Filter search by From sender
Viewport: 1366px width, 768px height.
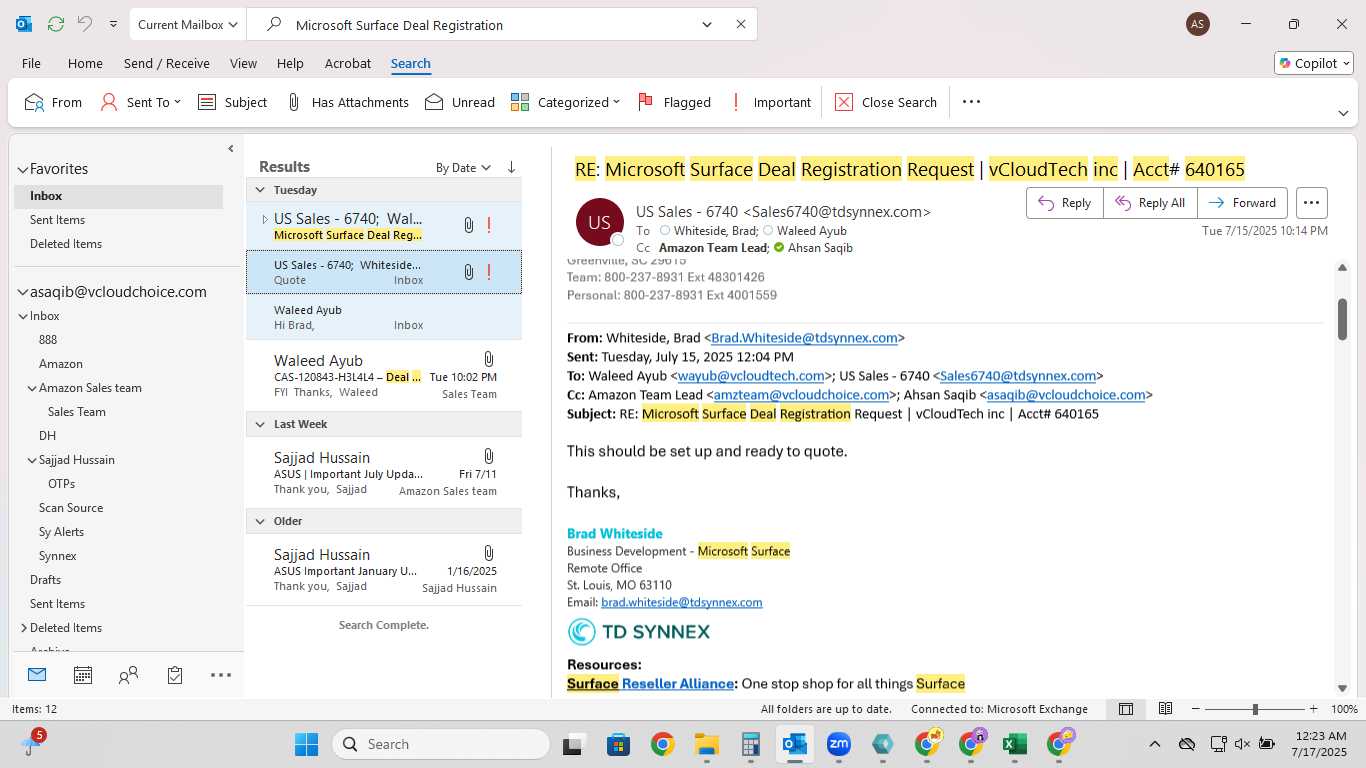click(x=54, y=102)
